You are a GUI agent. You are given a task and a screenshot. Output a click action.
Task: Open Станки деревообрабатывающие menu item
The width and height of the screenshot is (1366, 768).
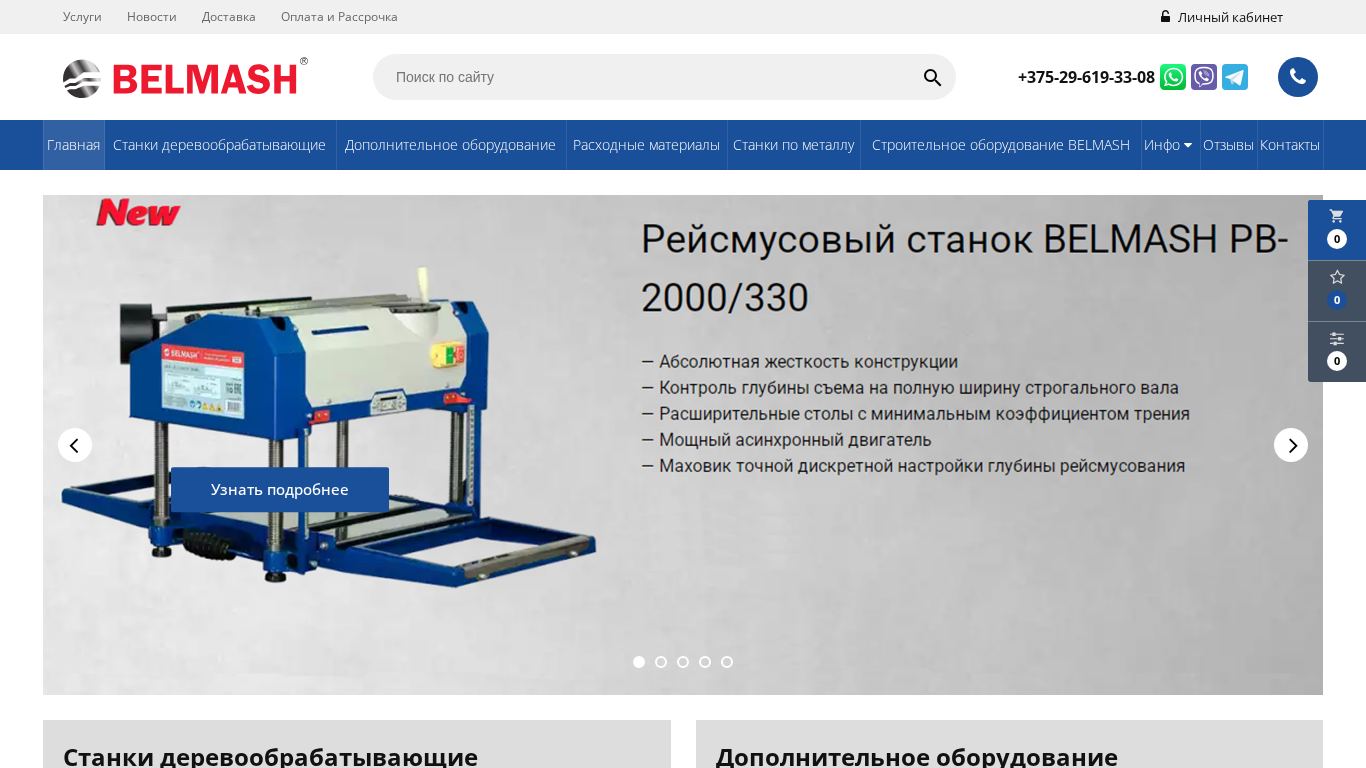(219, 145)
